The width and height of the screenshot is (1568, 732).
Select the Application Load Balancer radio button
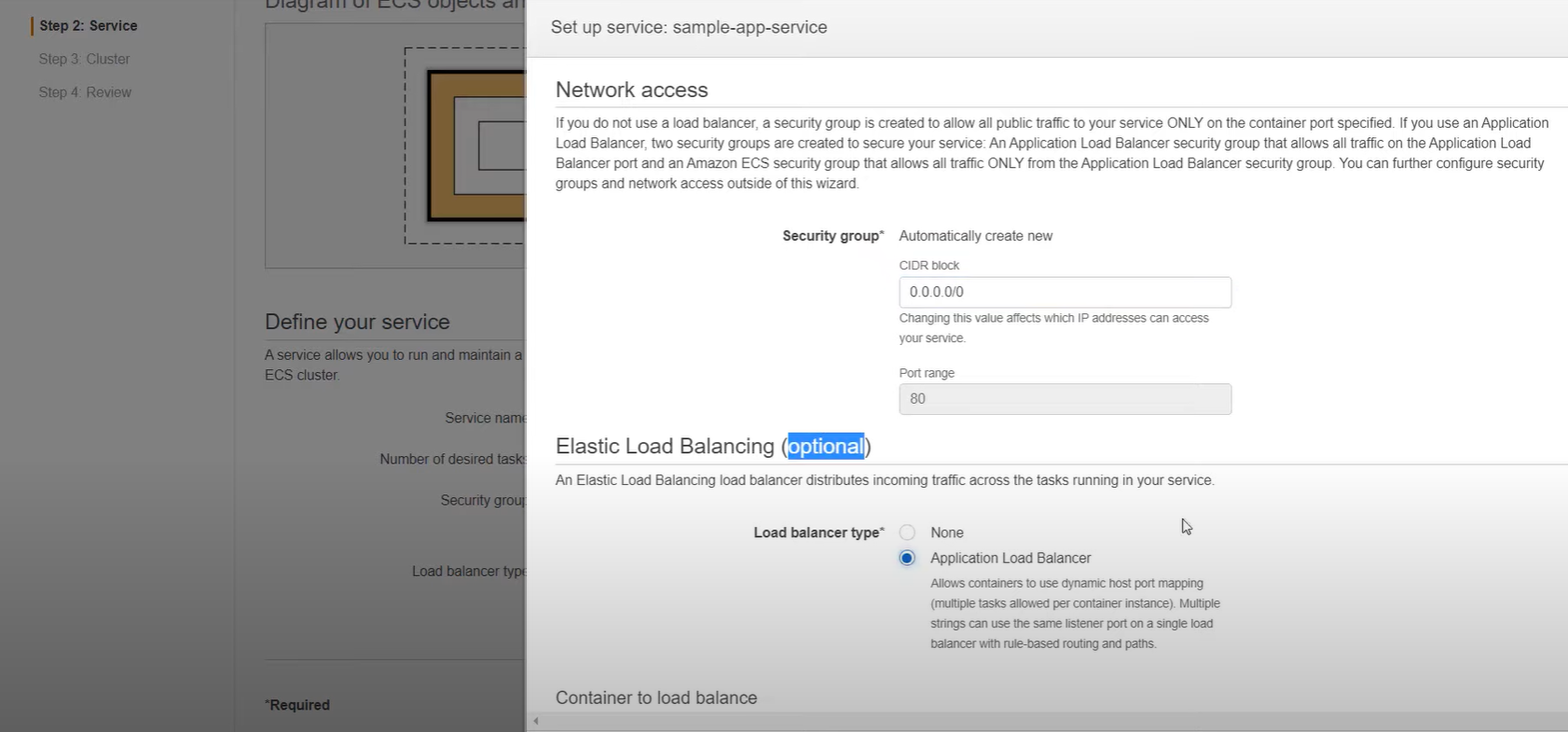pos(907,558)
